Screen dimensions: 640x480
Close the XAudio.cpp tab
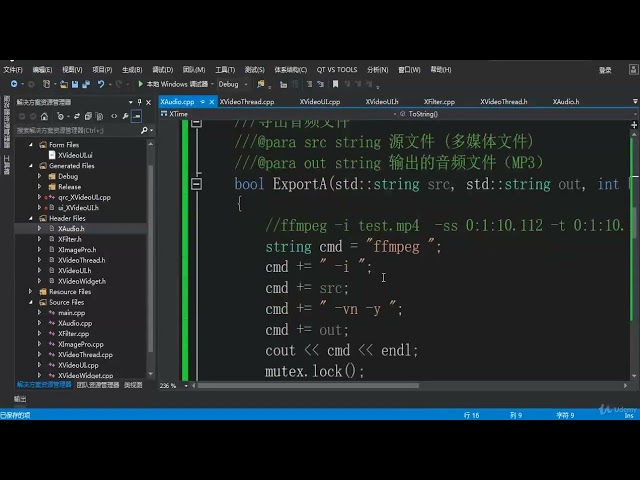pos(211,102)
